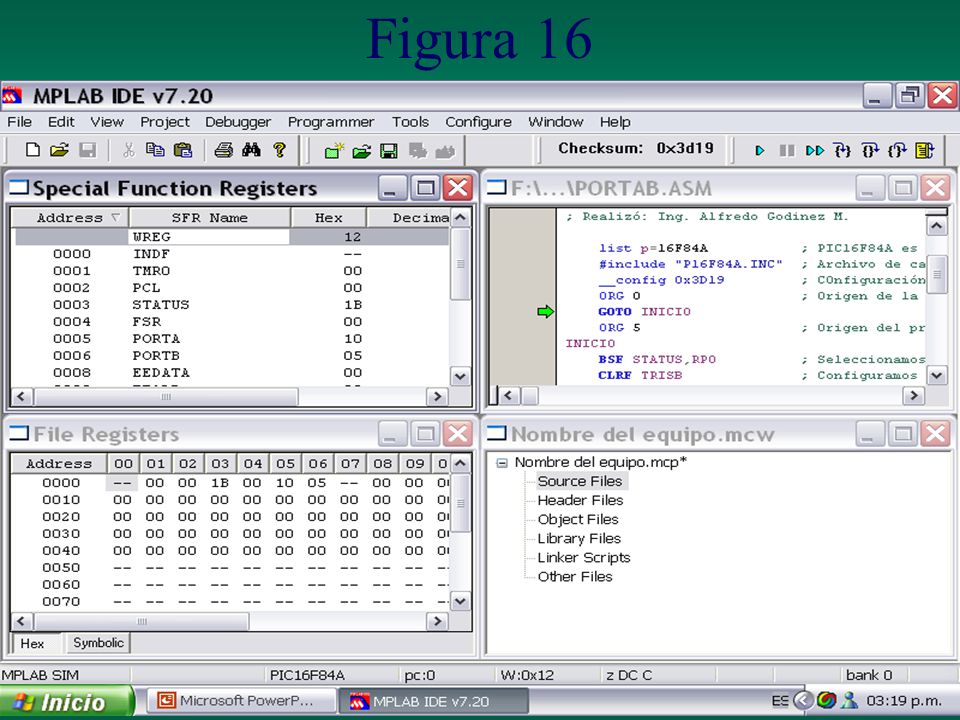
Task: Select Header Files in project tree
Action: [x=580, y=500]
